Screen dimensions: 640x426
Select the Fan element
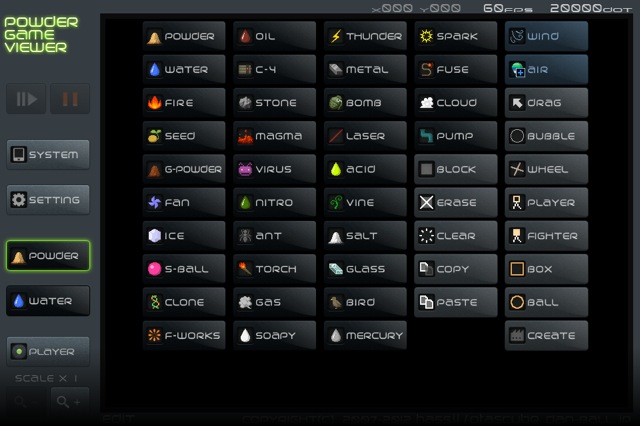tap(184, 202)
